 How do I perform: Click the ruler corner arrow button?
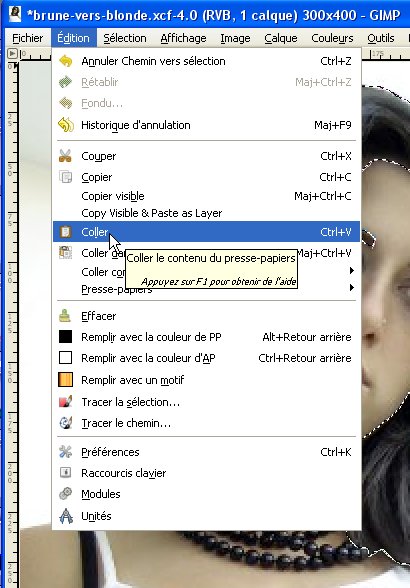point(12,54)
